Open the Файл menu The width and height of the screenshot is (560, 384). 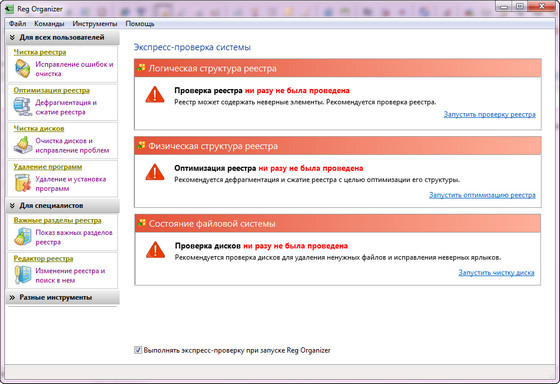[x=18, y=24]
